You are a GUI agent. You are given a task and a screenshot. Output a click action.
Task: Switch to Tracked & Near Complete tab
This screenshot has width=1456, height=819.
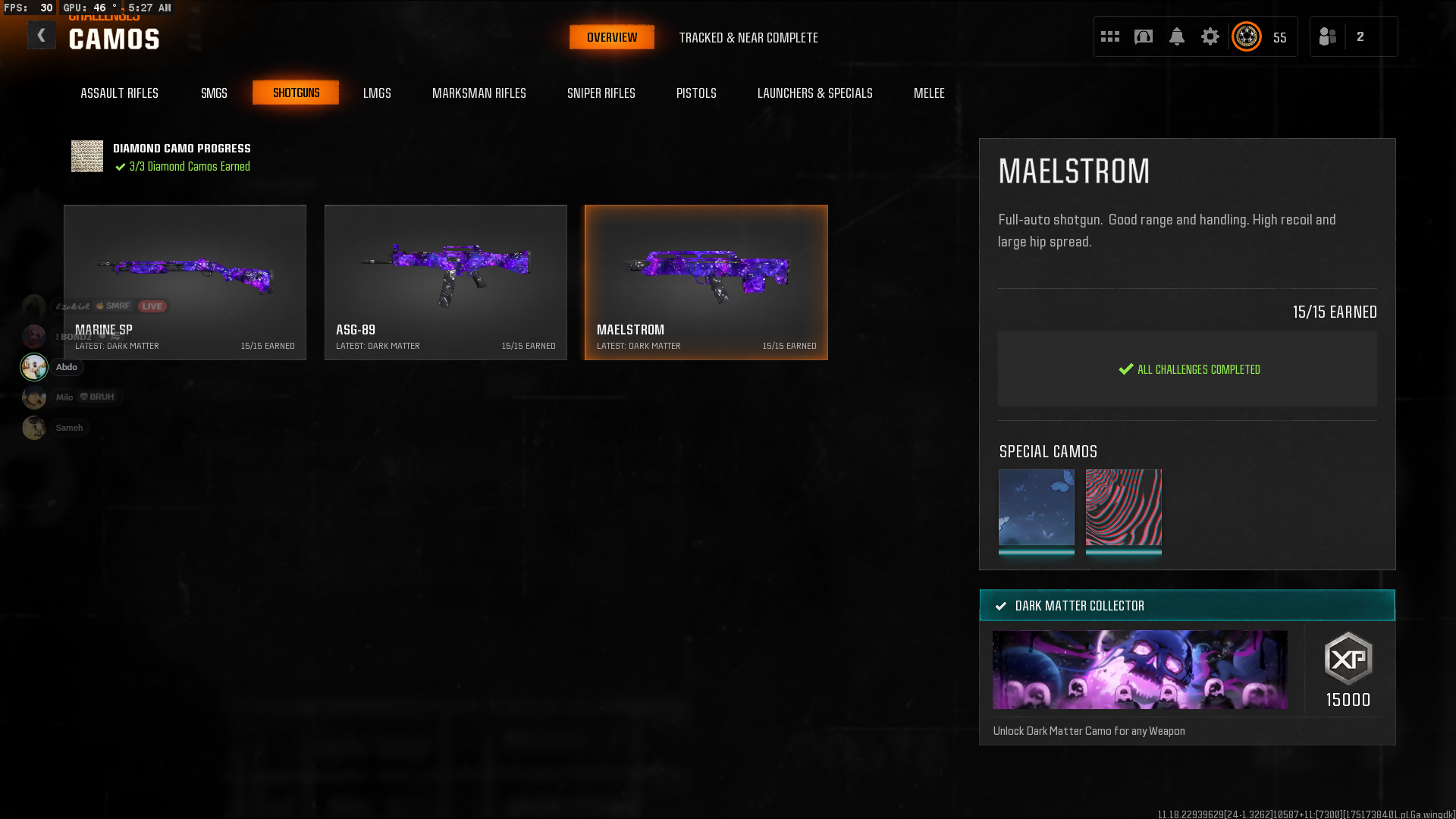pyautogui.click(x=748, y=37)
